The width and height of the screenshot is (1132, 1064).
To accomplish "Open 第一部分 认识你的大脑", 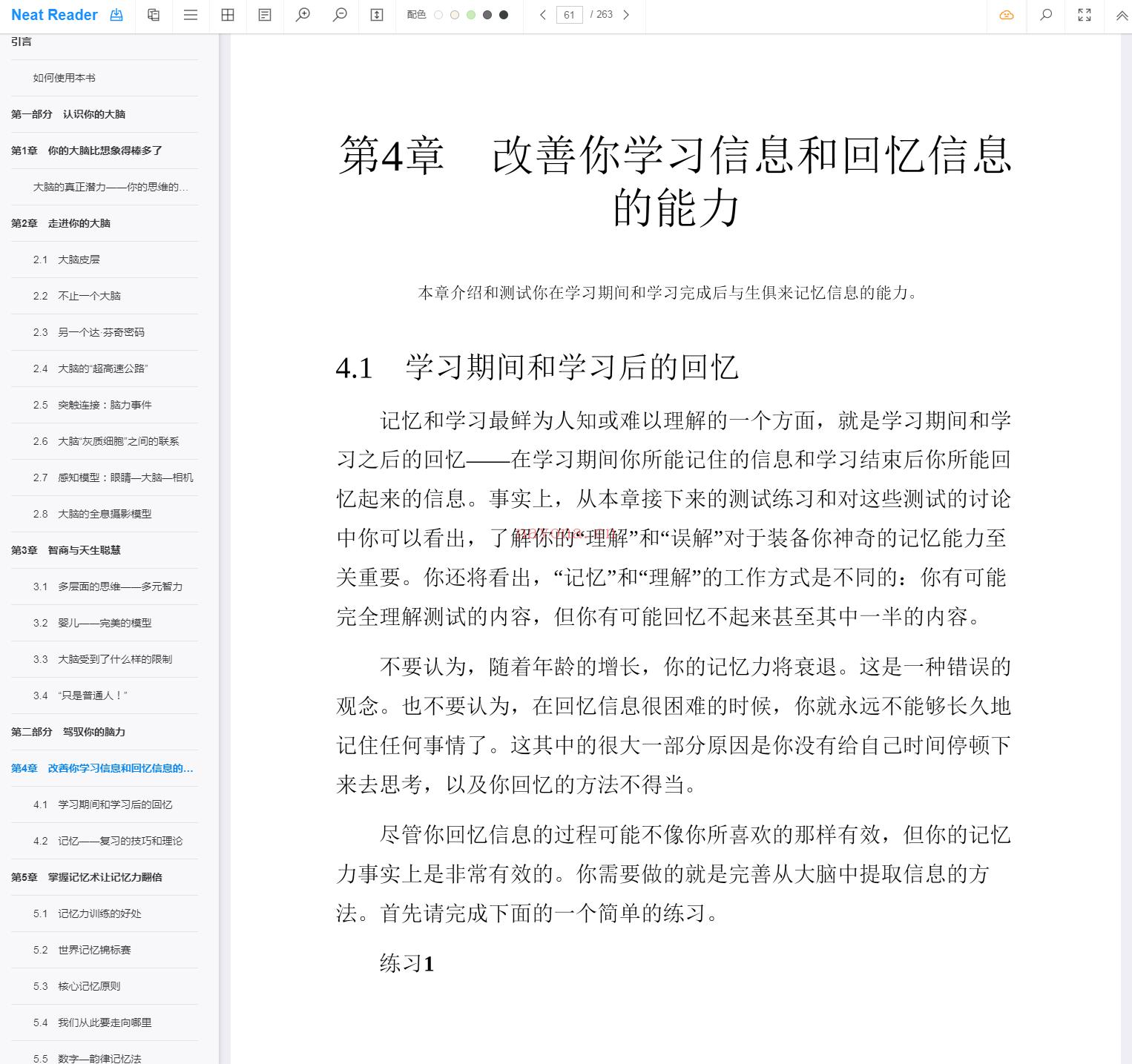I will pyautogui.click(x=68, y=114).
